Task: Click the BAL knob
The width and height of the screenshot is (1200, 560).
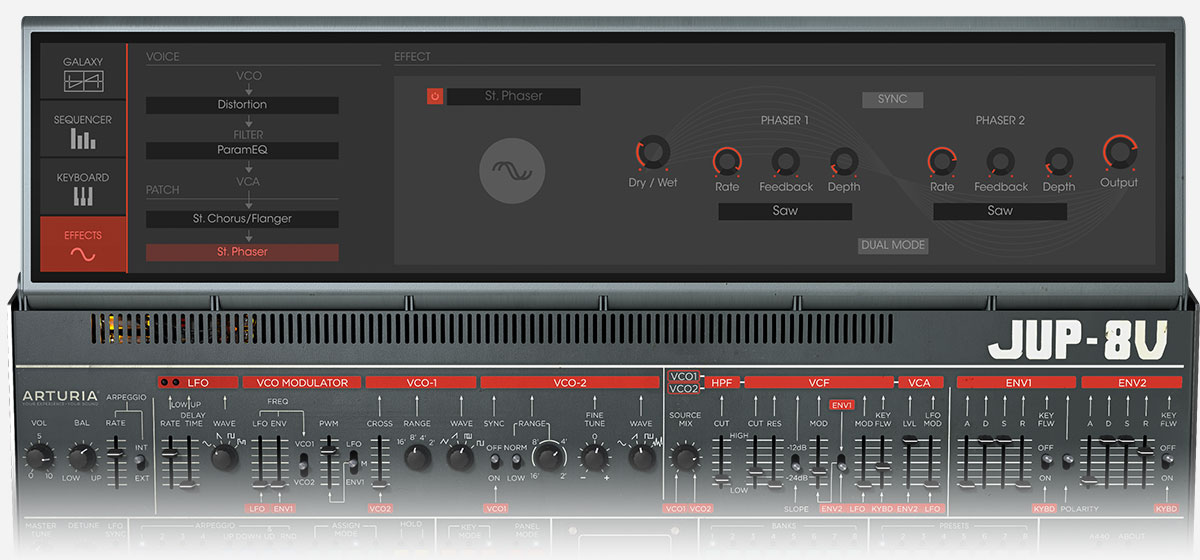Action: 82,458
